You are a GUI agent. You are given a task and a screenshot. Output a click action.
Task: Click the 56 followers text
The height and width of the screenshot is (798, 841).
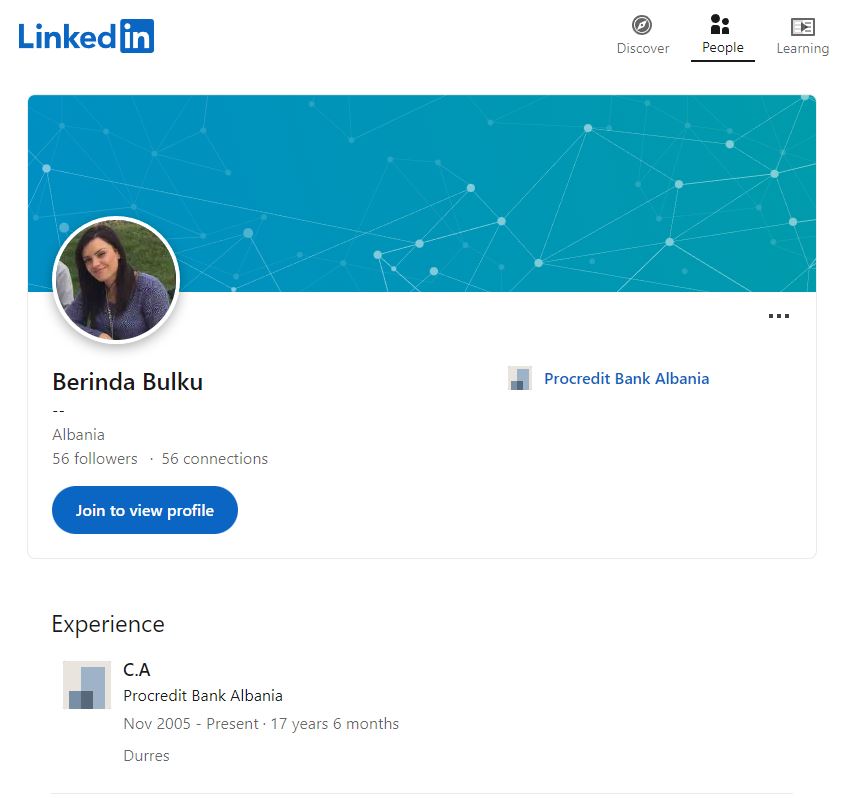95,458
